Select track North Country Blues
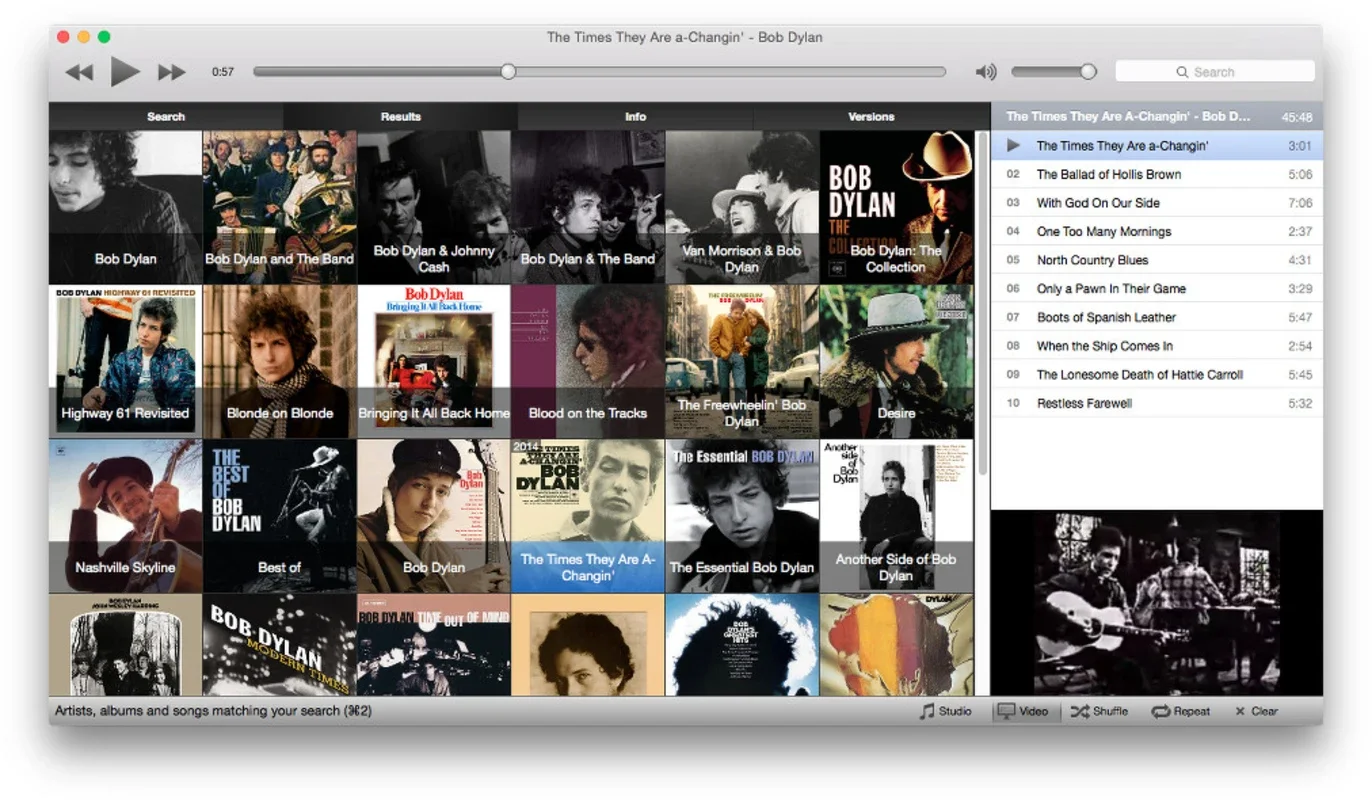Screen dimensions: 1372x800 [1156, 260]
